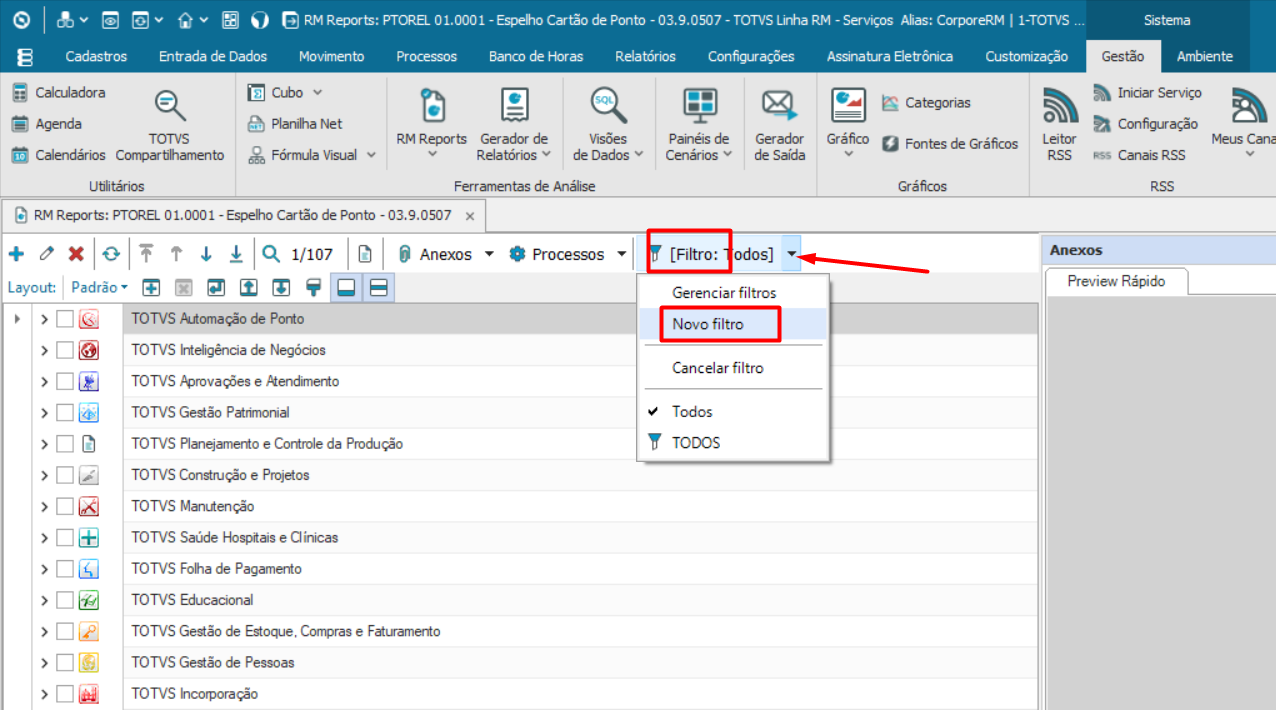
Task: Check the TOTVS Folha de Pagamento checkbox
Action: point(65,569)
